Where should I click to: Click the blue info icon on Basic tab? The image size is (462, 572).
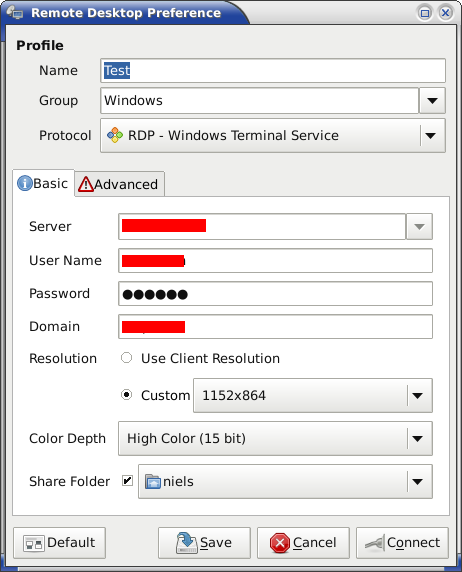tap(25, 183)
